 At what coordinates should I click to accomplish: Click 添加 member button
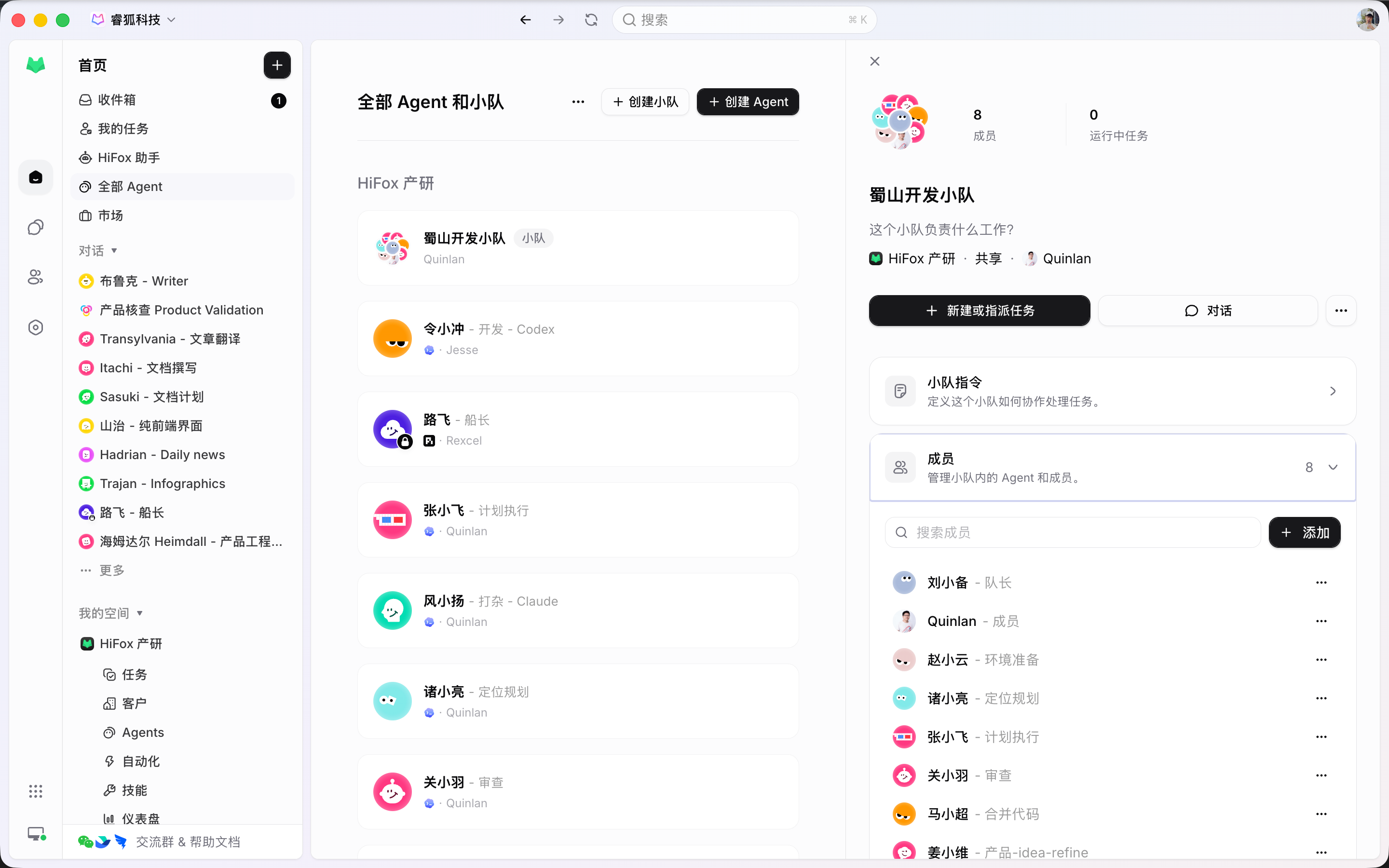(1304, 533)
